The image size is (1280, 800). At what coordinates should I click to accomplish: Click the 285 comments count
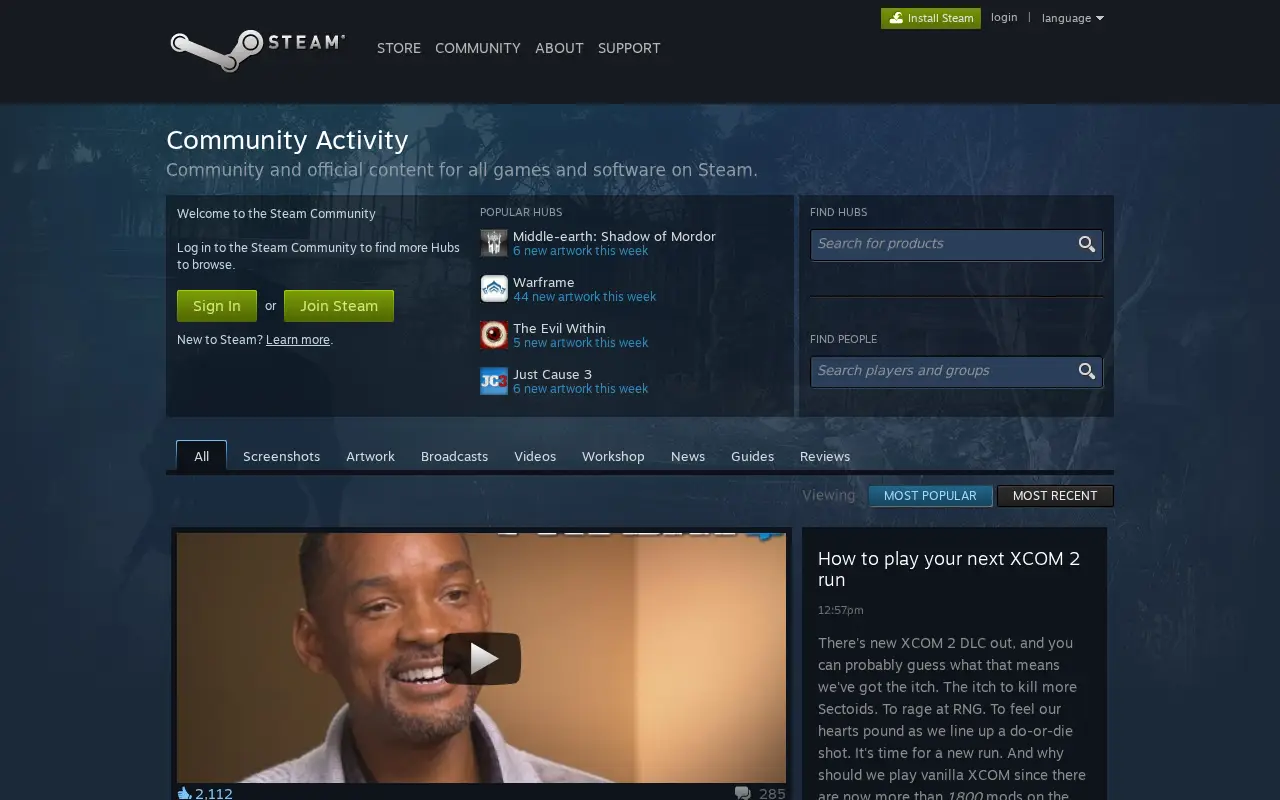click(772, 793)
